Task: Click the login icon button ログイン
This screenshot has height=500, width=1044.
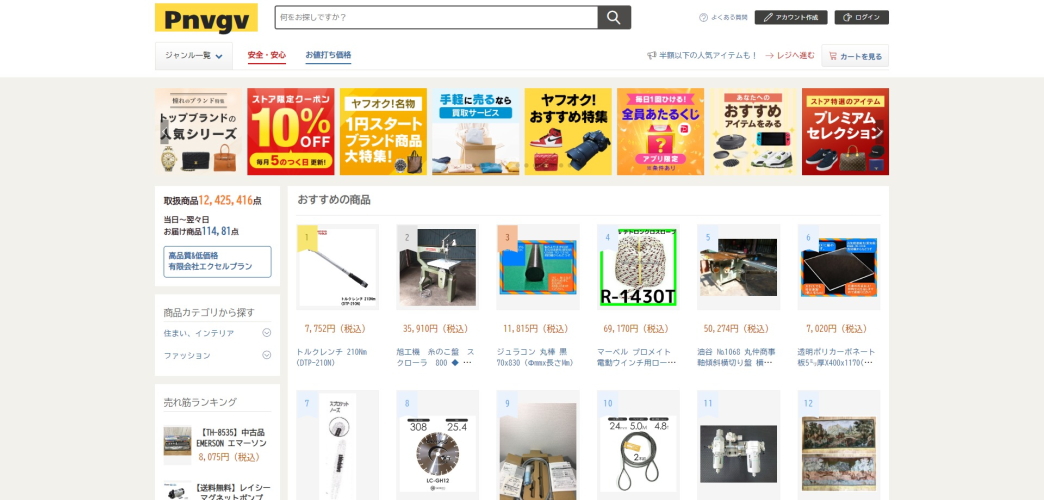Action: point(862,17)
